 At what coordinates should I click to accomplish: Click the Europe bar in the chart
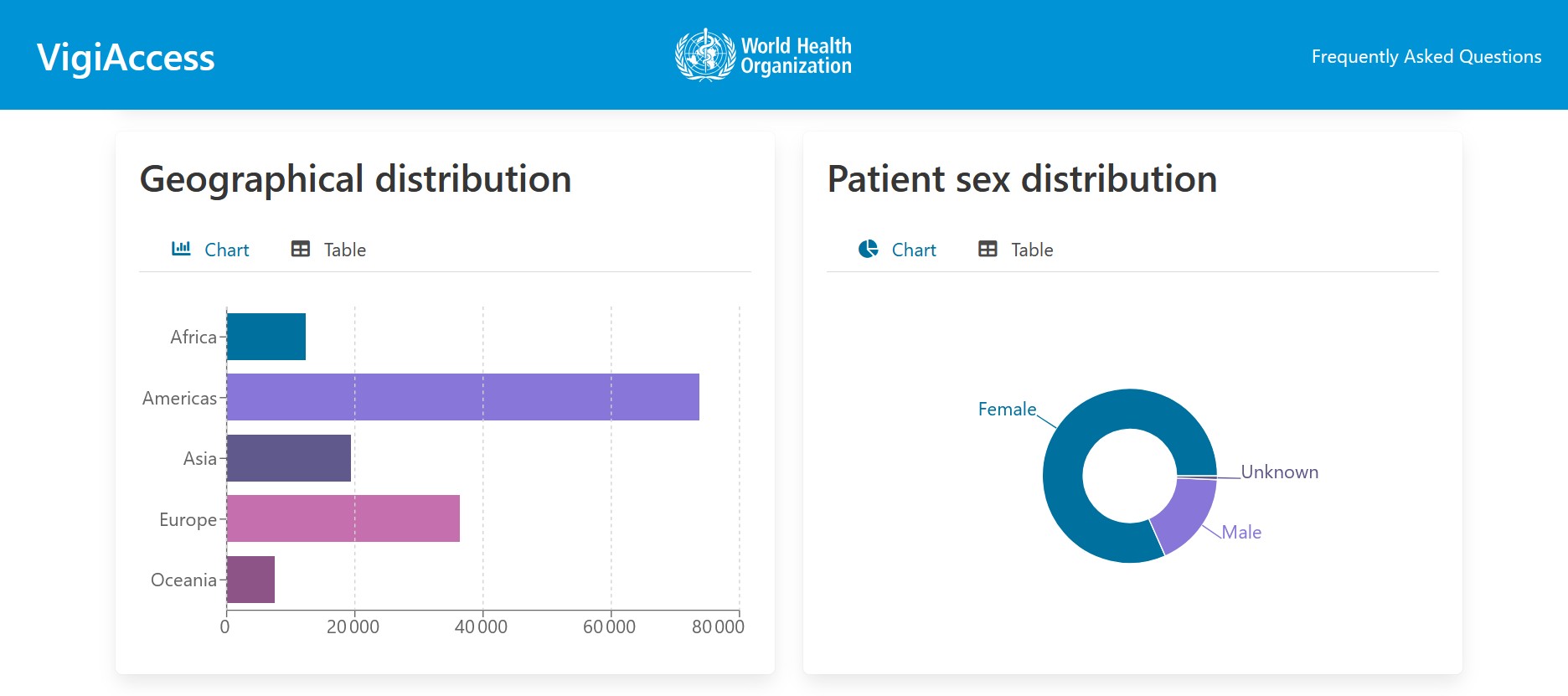pos(343,518)
